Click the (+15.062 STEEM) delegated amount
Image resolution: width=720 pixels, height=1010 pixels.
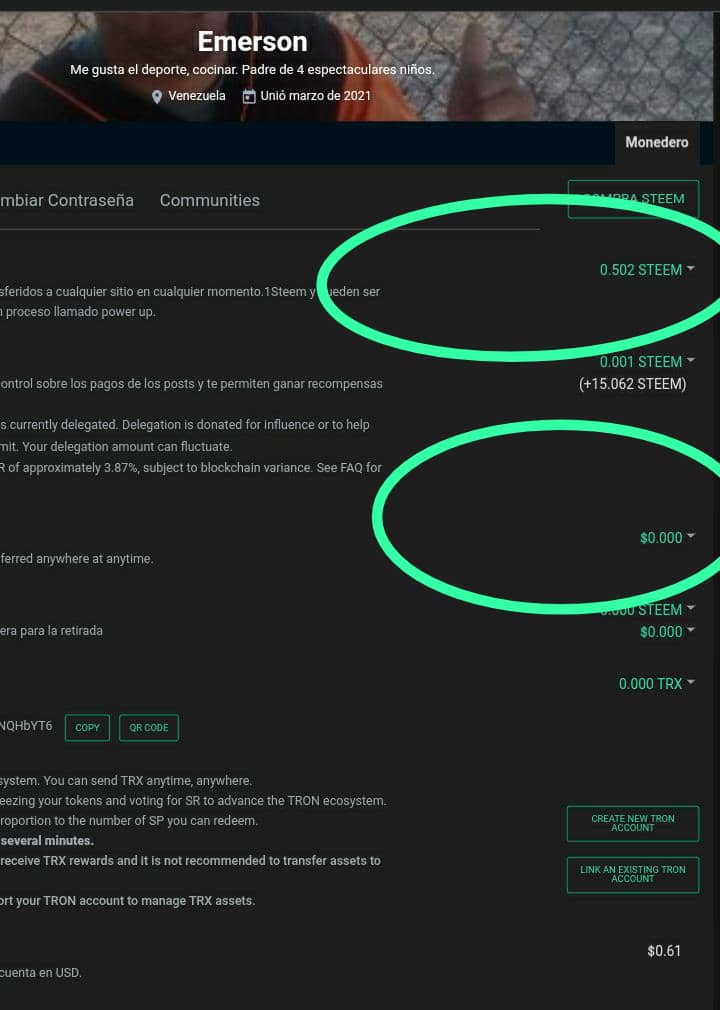pos(632,384)
